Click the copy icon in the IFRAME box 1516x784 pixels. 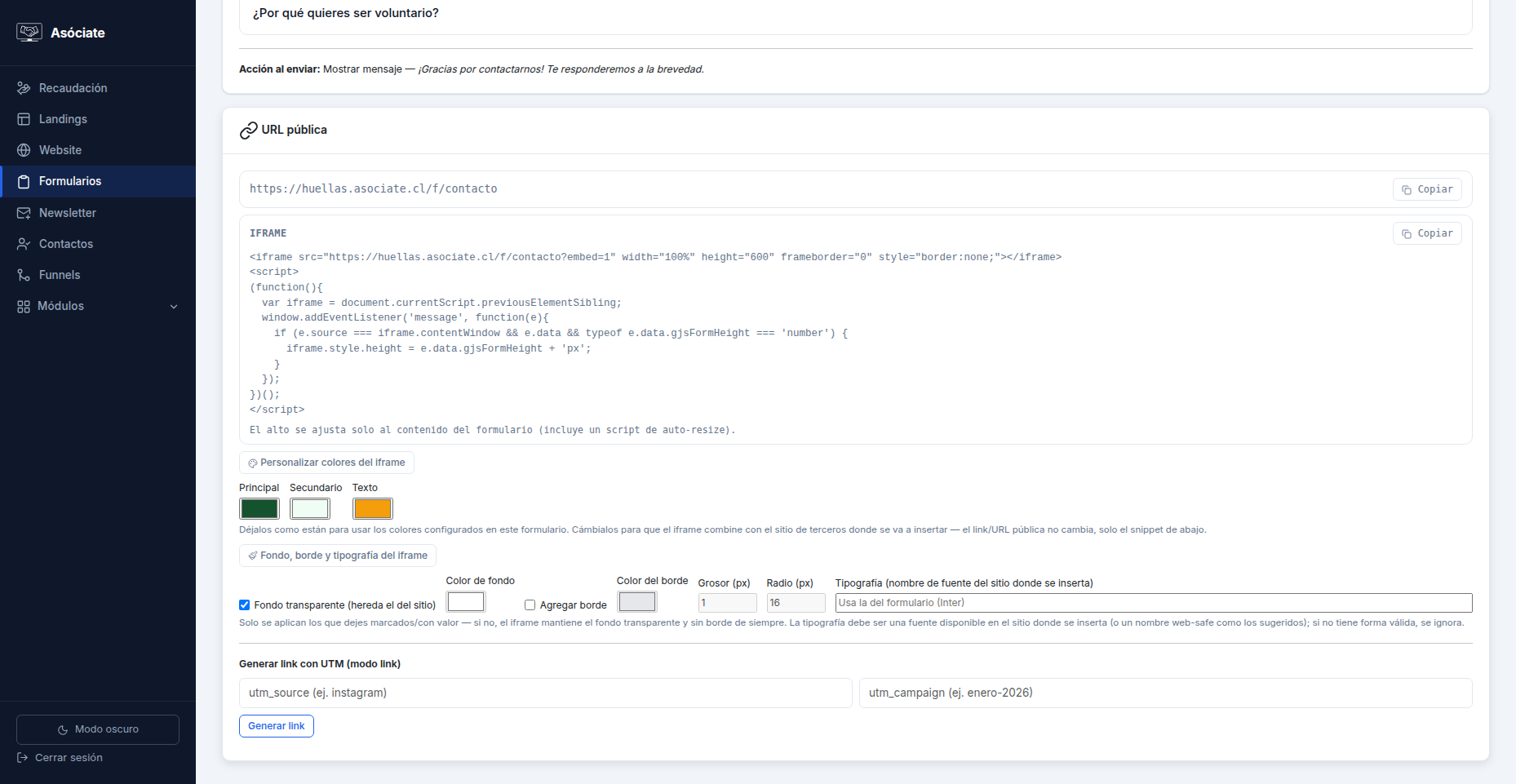[x=1407, y=233]
